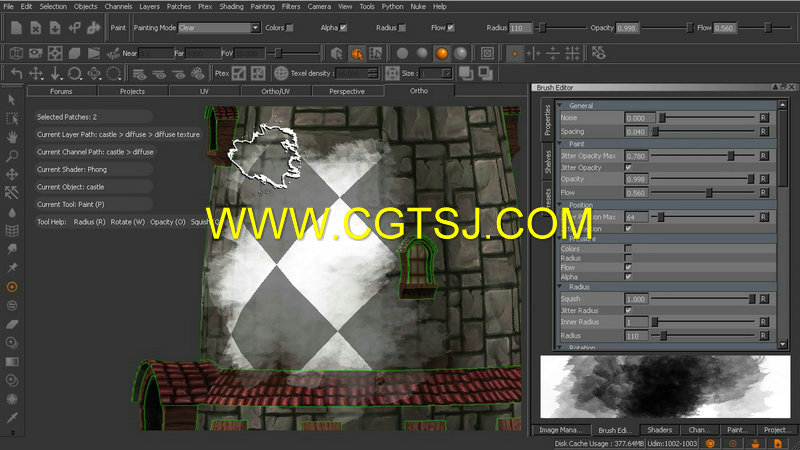Open the Size dropdown in toolbar
The height and width of the screenshot is (450, 800).
[x=446, y=73]
